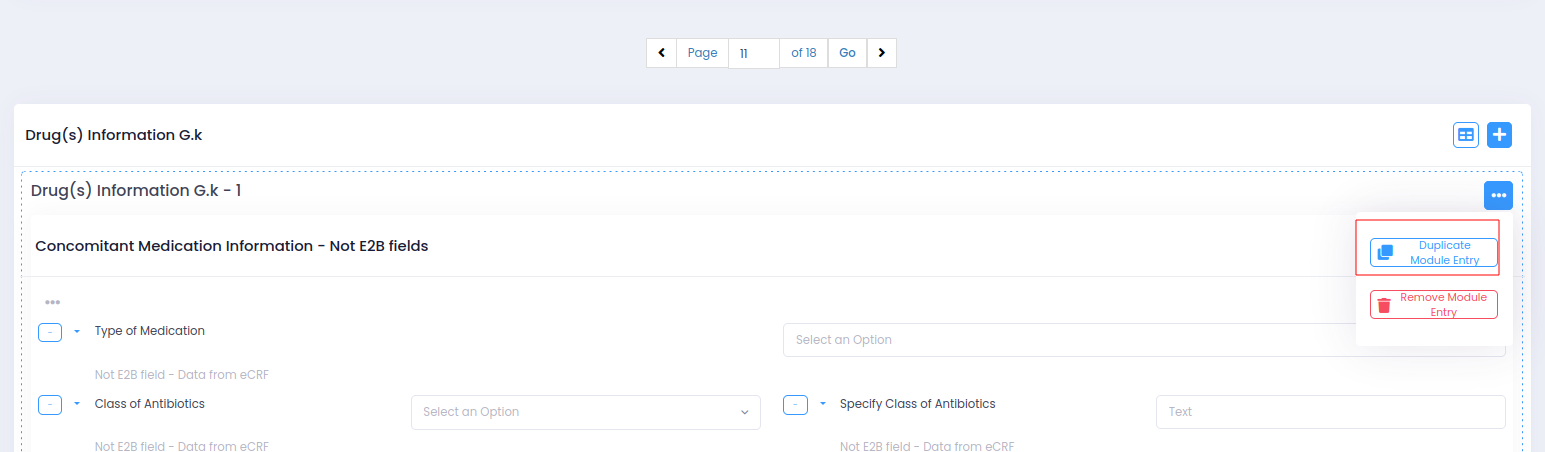Screen dimensions: 1545x452
Task: Choose Remove Module Entry
Action: (1433, 305)
